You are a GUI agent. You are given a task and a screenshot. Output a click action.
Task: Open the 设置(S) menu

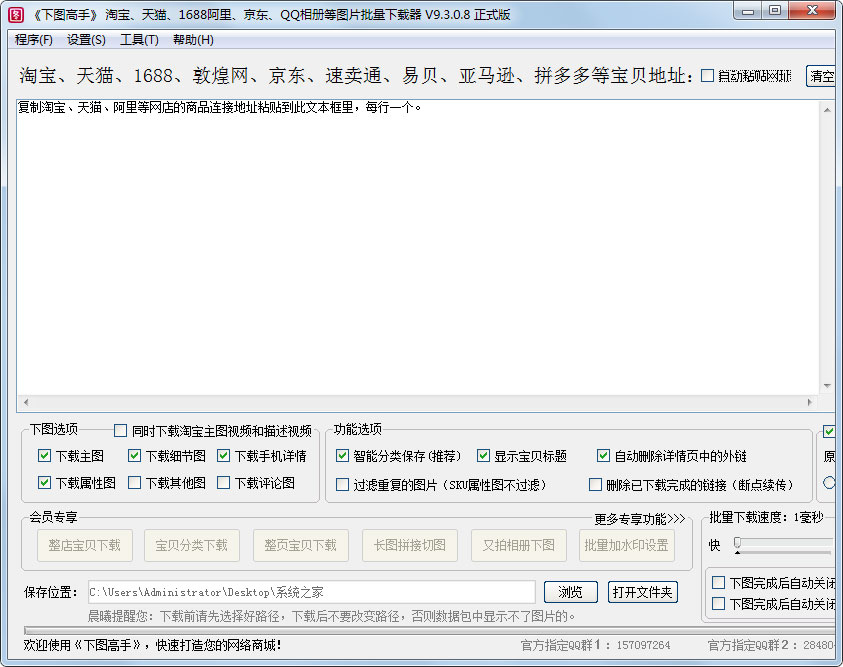coord(86,40)
